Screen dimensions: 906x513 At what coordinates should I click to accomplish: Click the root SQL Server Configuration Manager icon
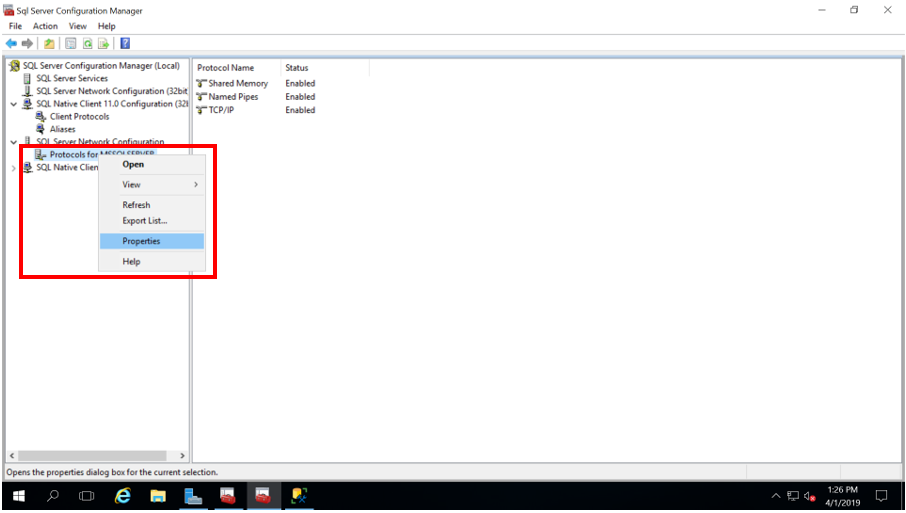pyautogui.click(x=14, y=66)
